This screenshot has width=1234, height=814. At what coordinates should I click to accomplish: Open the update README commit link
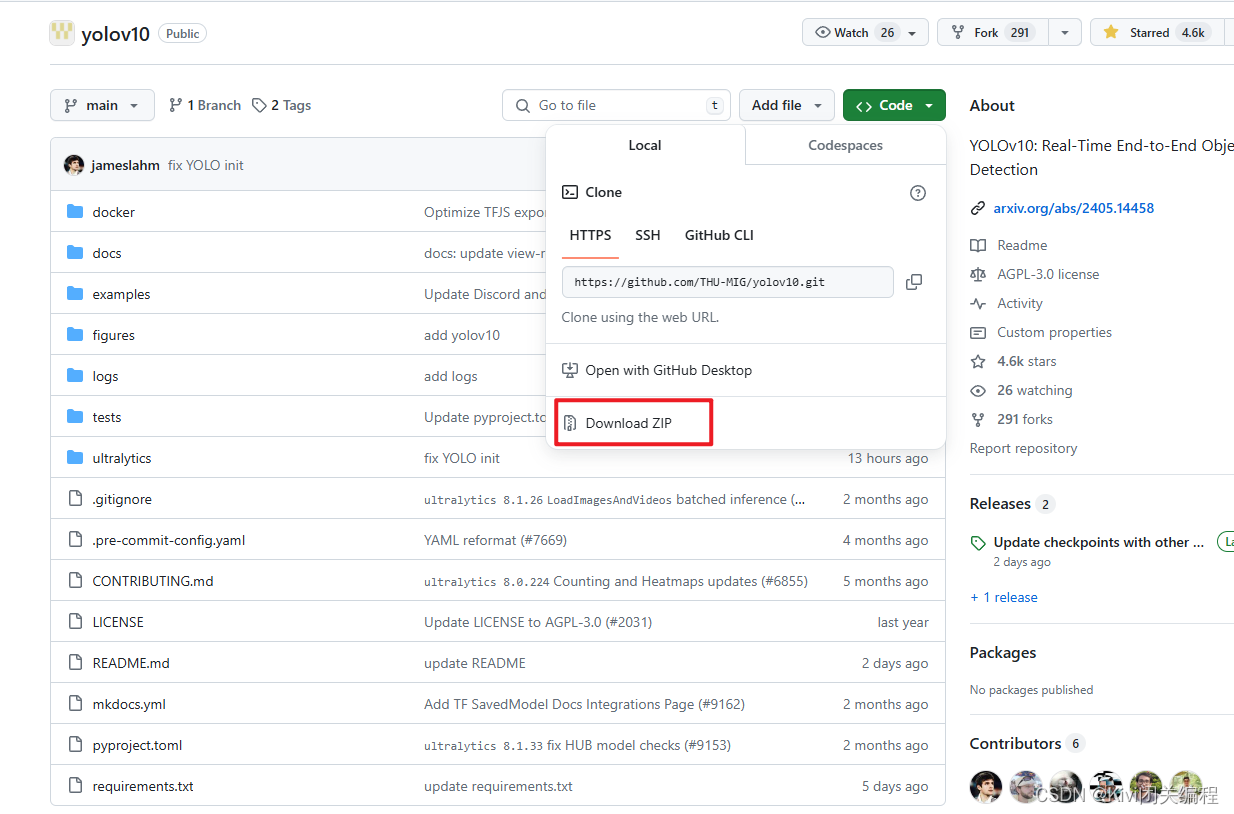(475, 663)
